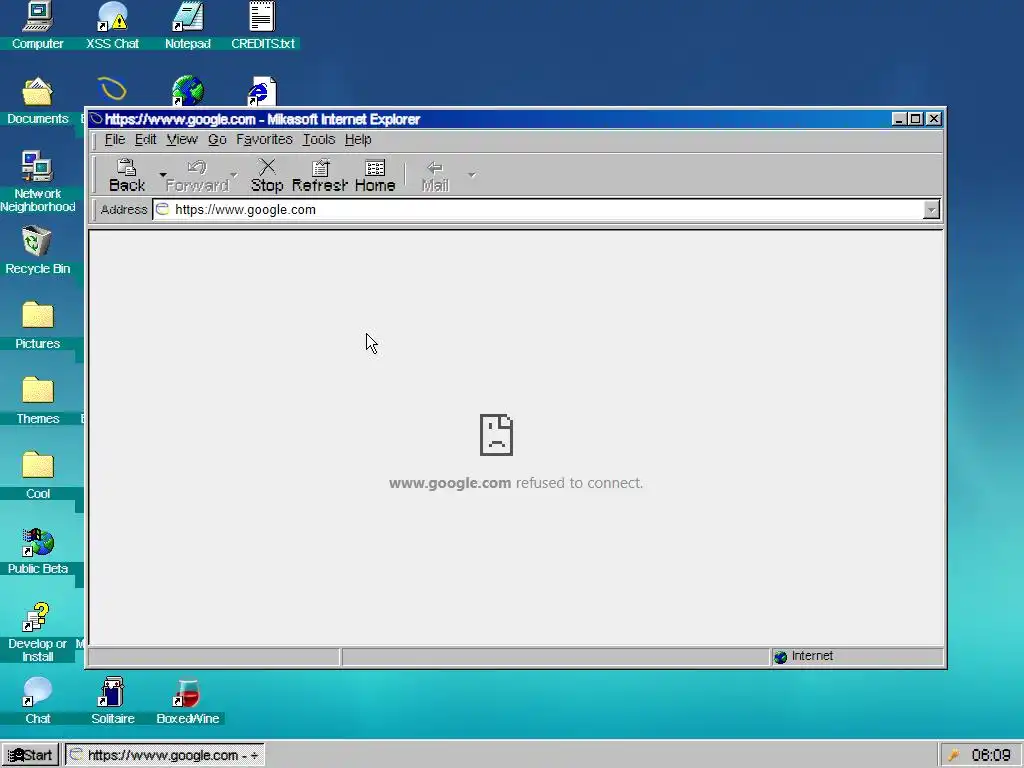Select the XSS Chat desktop shortcut

[112, 26]
